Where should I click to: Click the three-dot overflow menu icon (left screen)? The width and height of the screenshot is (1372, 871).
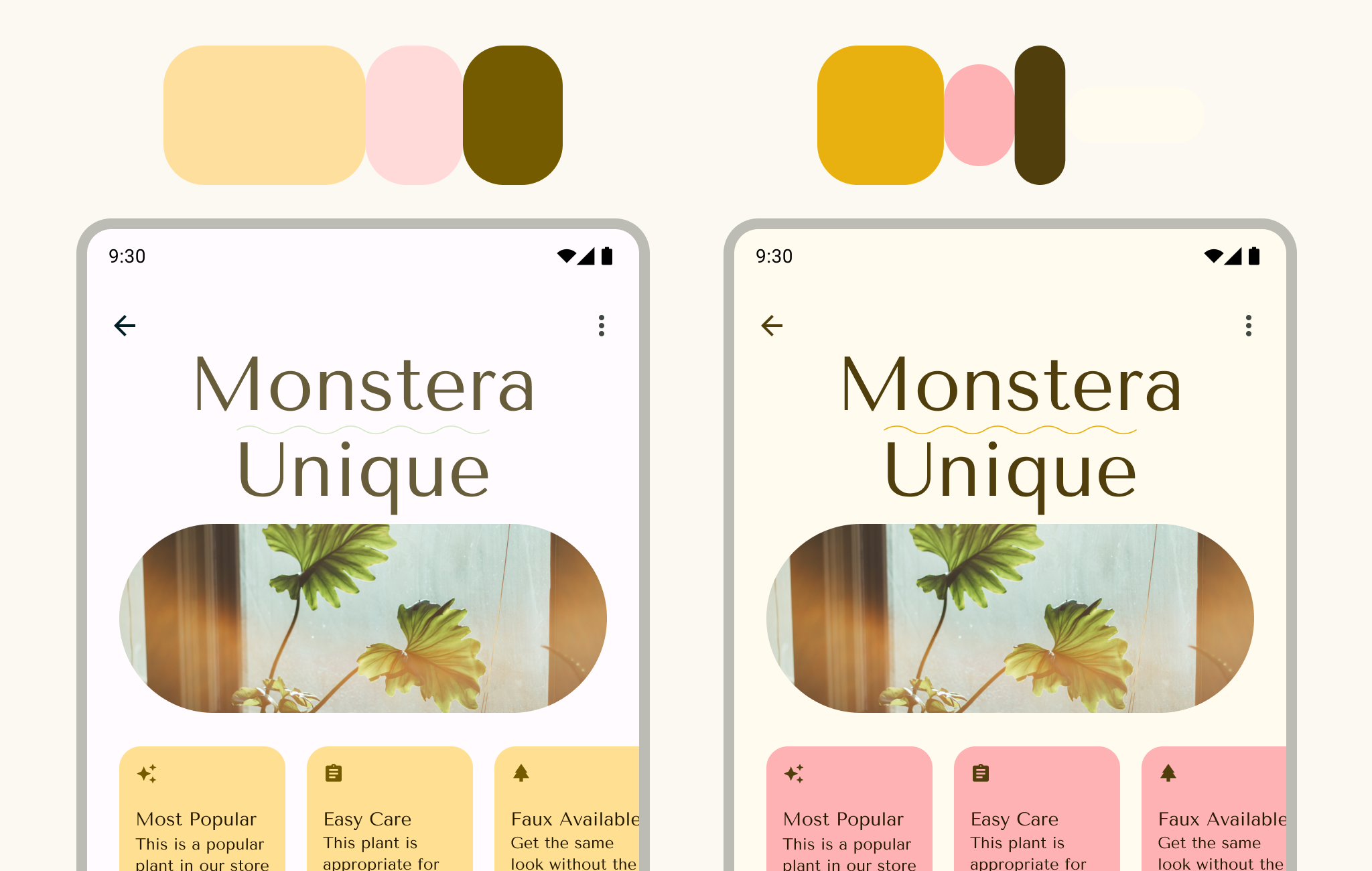pos(601,325)
